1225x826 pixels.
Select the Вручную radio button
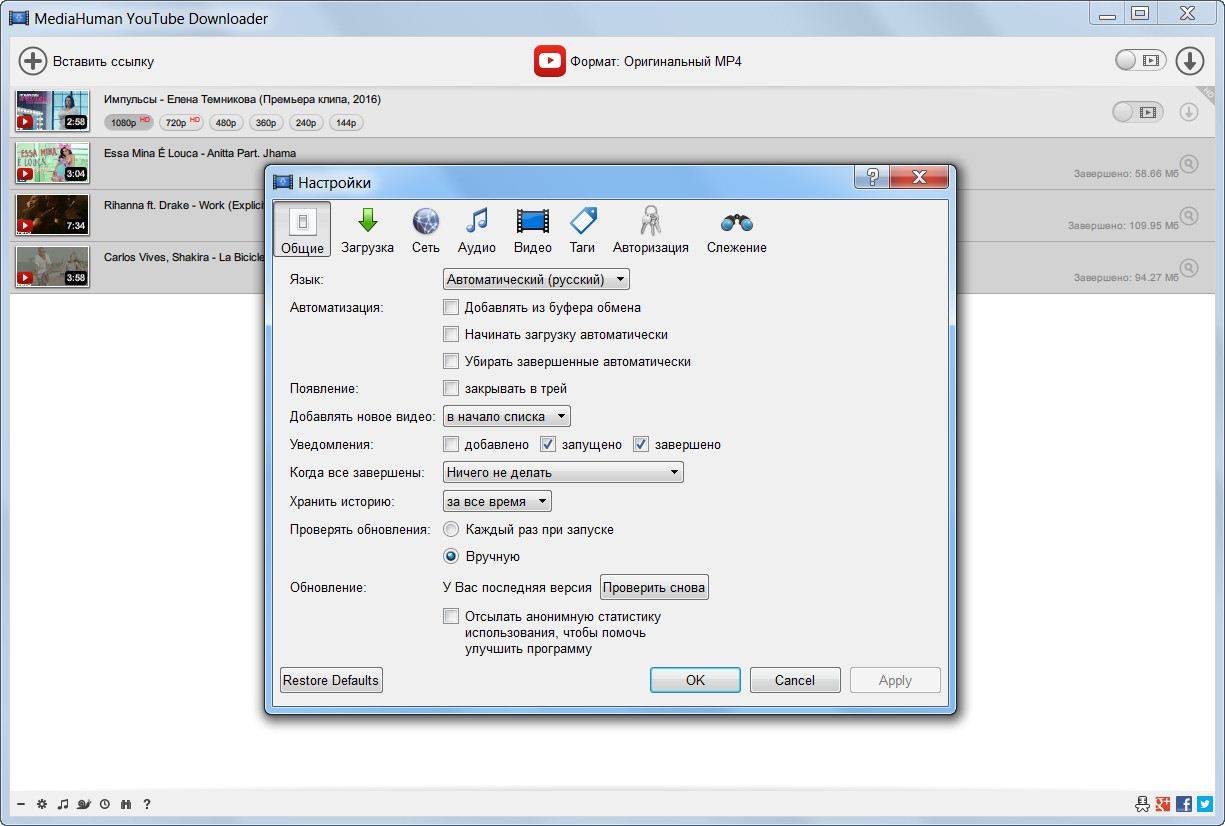[x=451, y=556]
